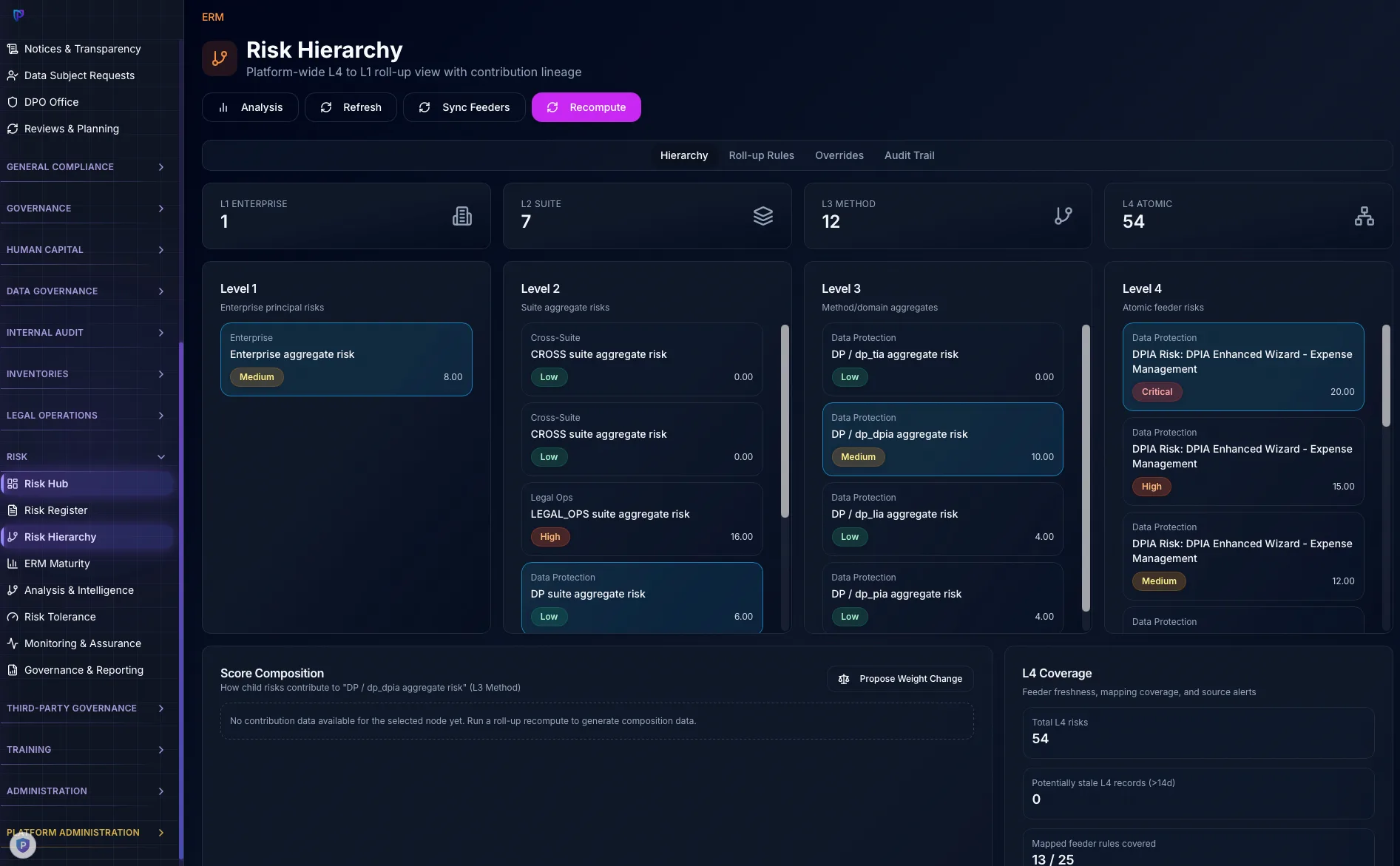Select the DP / dp_pia aggregate risk card
This screenshot has width=1400, height=866.
click(942, 598)
